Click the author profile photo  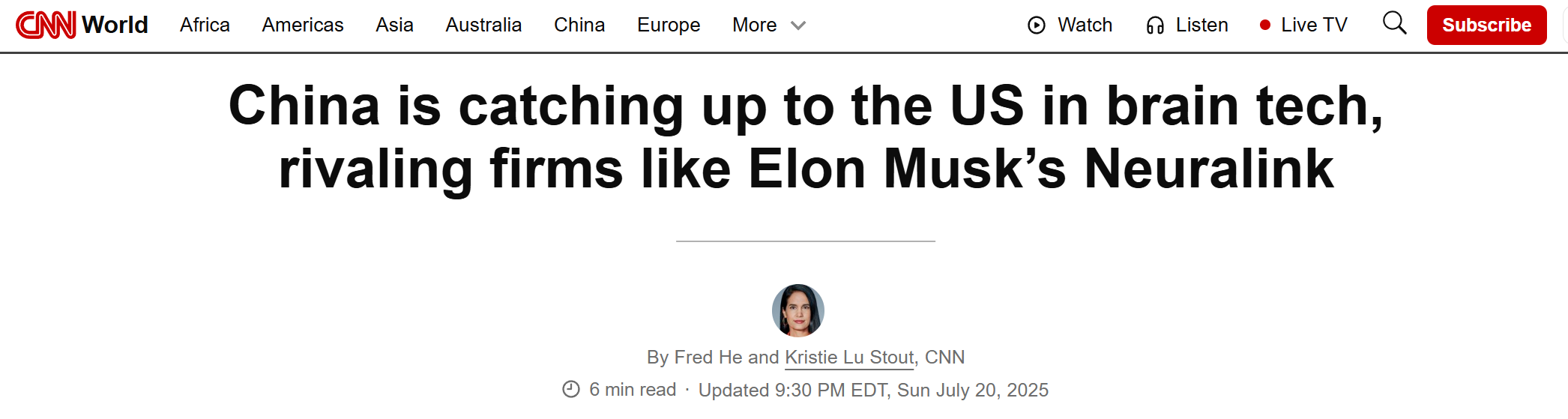click(798, 310)
